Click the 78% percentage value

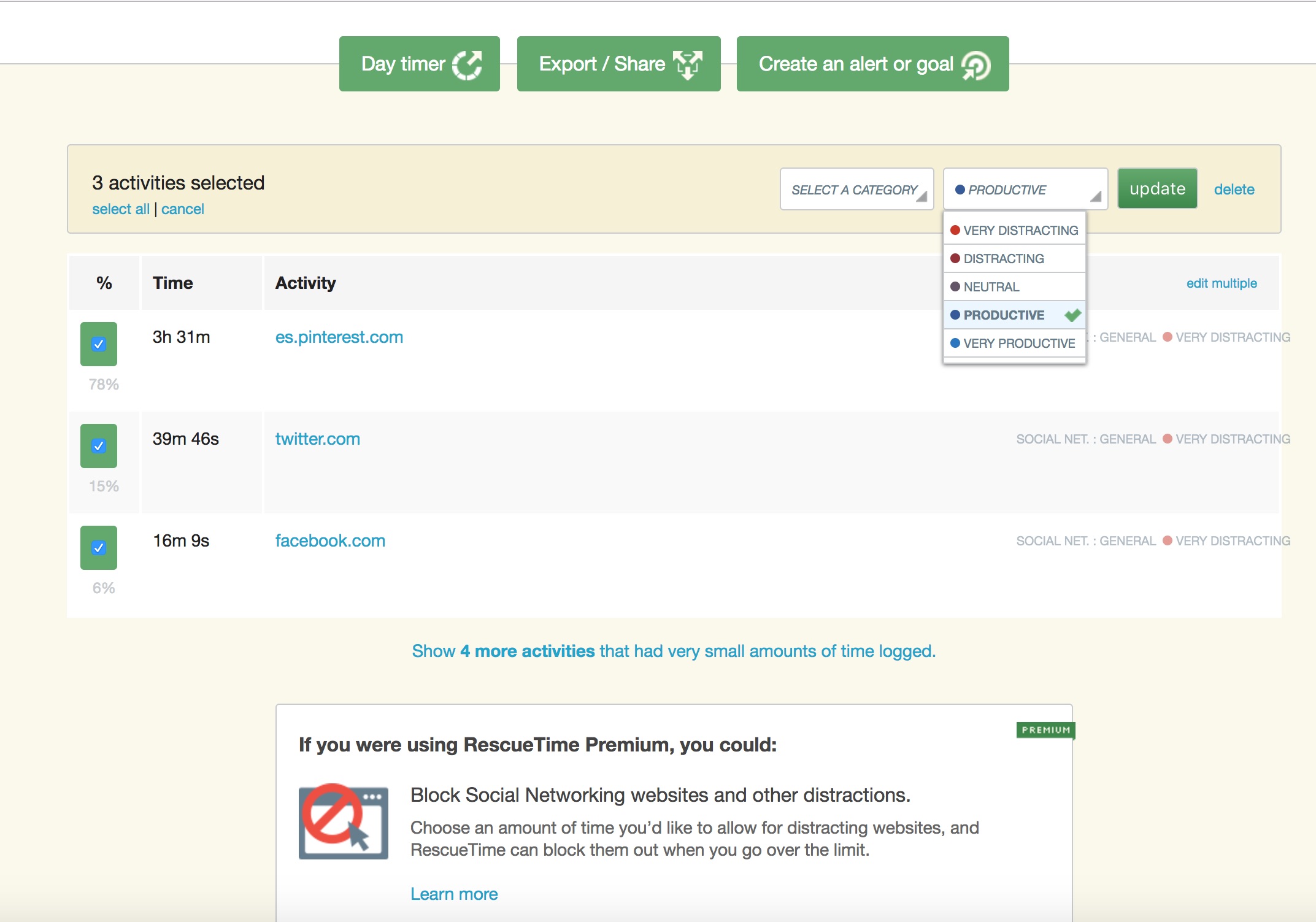point(104,385)
